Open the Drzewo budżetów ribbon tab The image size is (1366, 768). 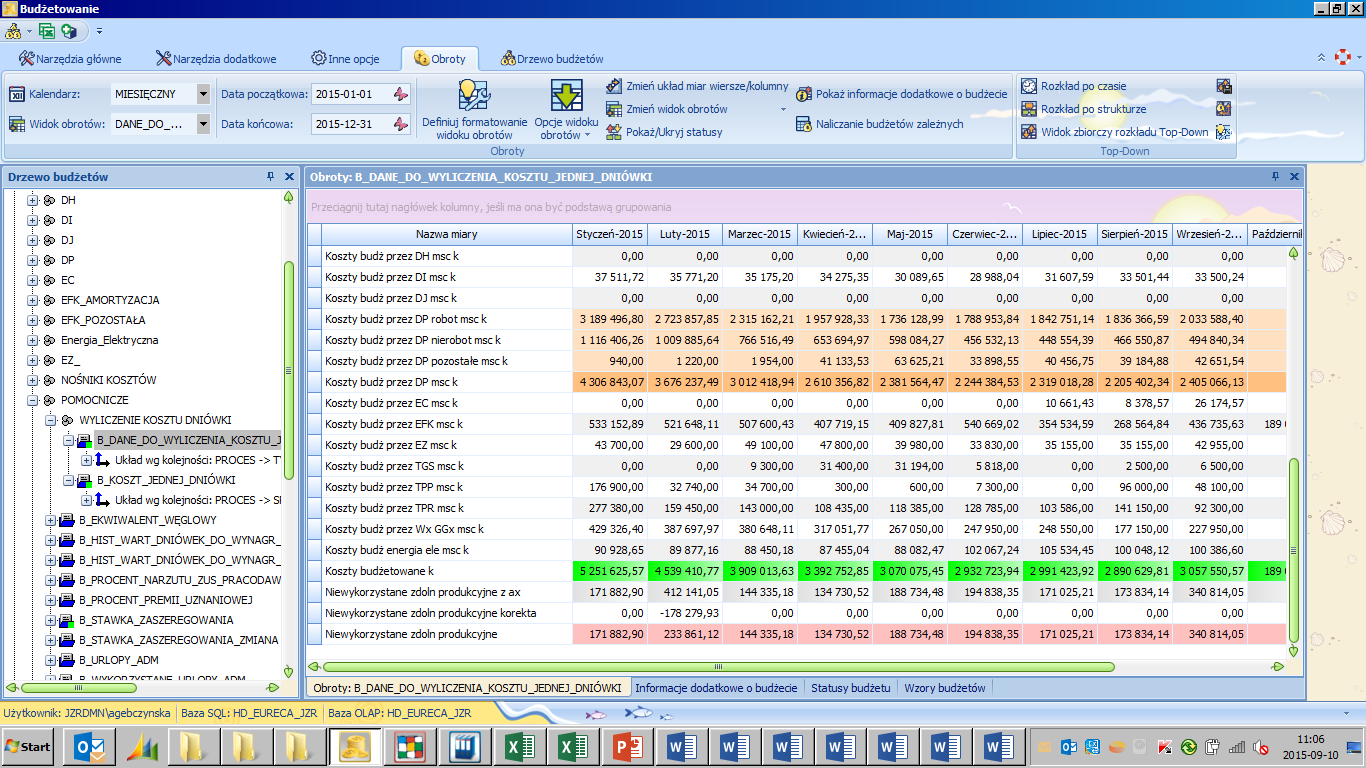click(552, 59)
